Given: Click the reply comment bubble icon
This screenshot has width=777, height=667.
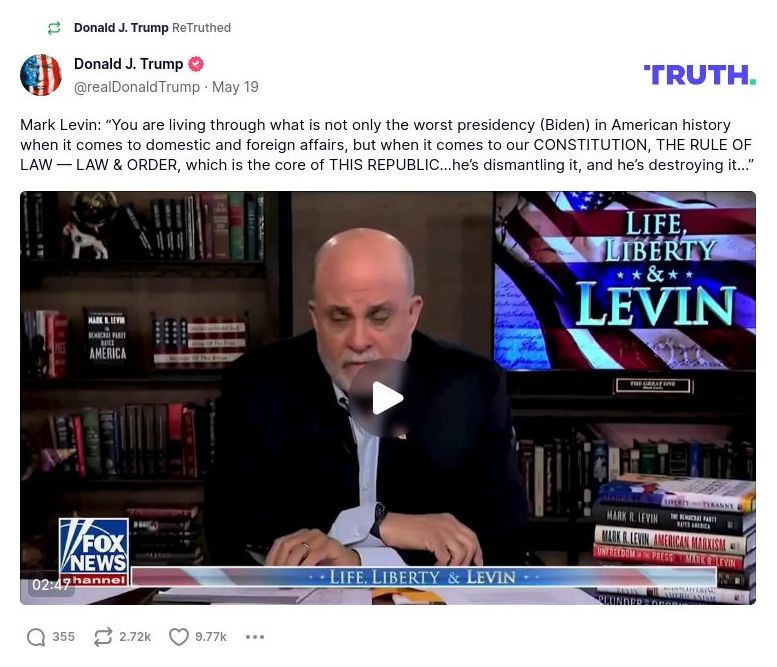Looking at the screenshot, I should pyautogui.click(x=36, y=637).
